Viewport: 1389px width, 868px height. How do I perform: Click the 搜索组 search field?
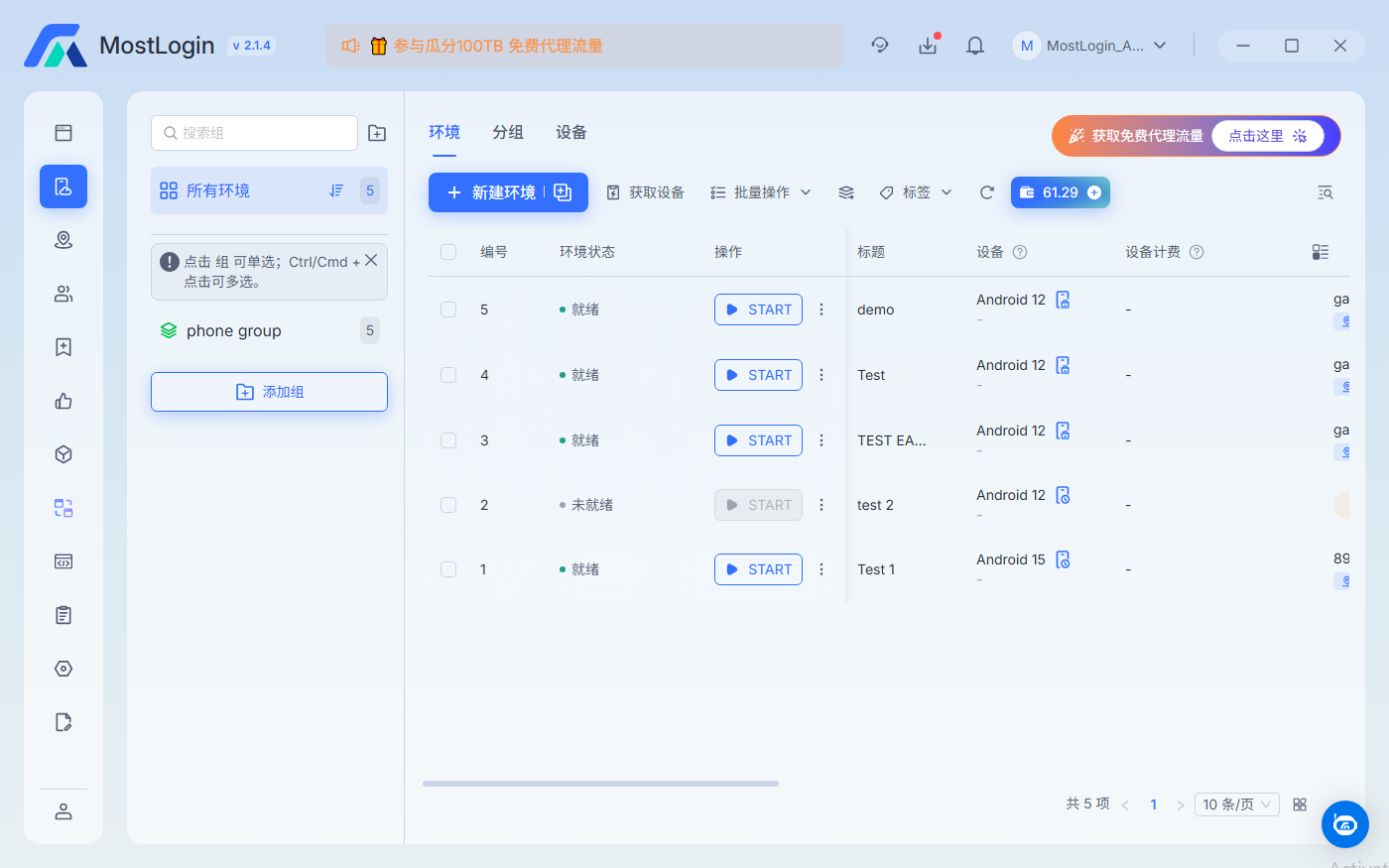coord(254,133)
